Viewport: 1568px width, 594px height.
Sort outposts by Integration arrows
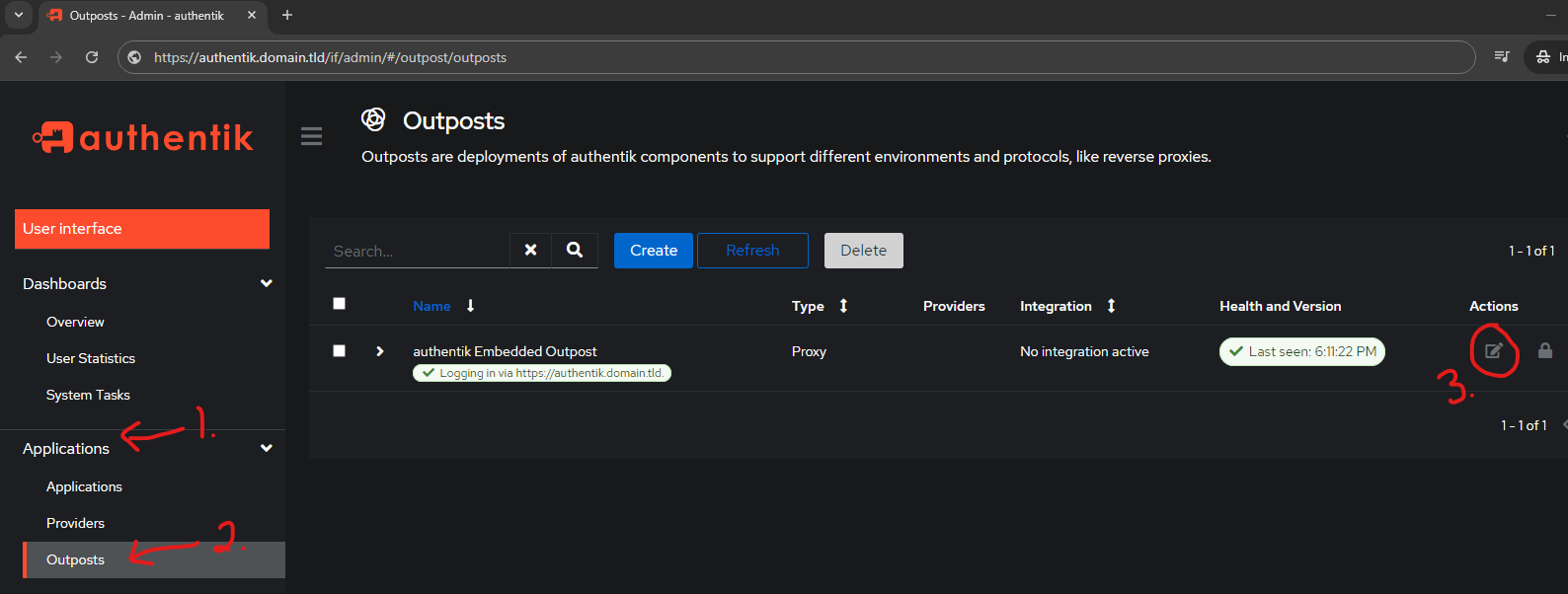1111,306
